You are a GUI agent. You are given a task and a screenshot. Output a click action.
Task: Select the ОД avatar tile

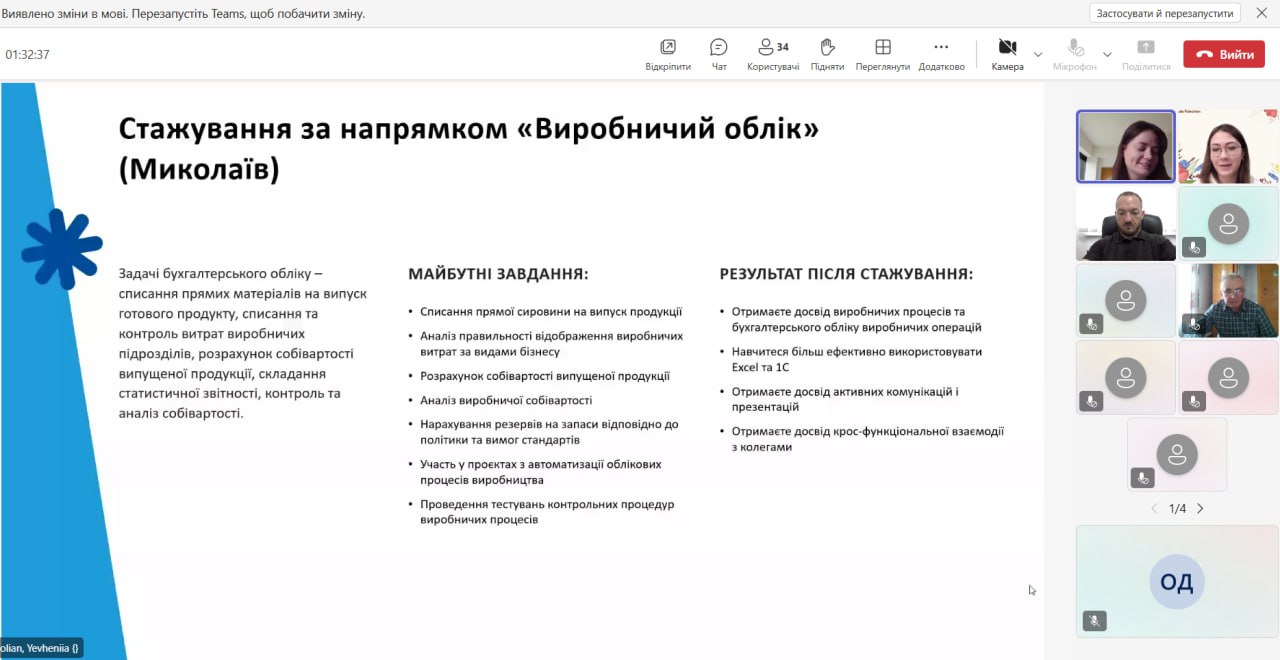(x=1177, y=582)
